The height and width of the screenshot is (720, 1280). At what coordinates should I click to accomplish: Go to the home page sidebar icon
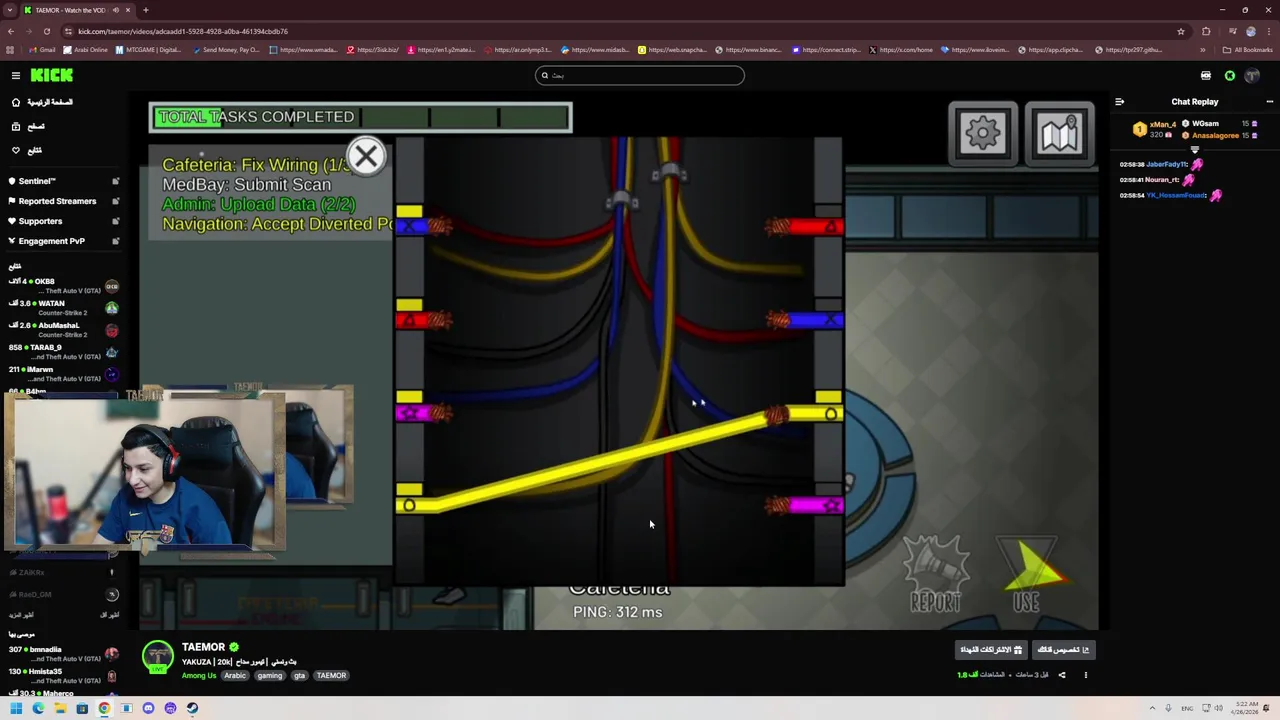(16, 102)
